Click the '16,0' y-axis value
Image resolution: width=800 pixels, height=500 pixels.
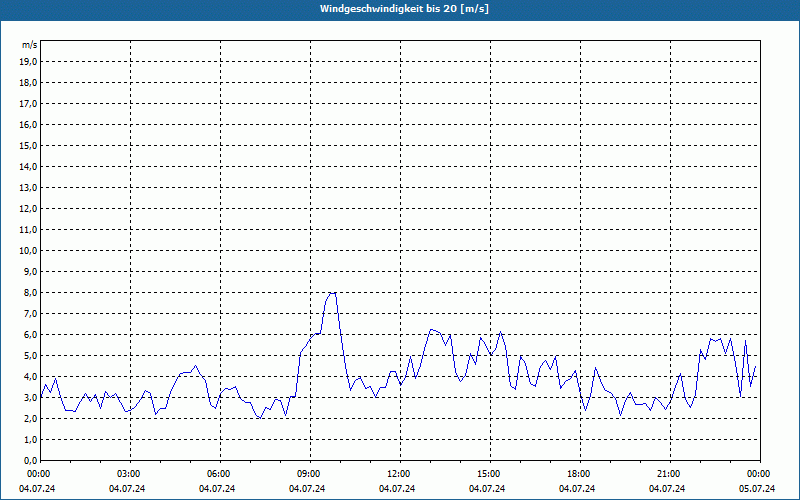pos(29,124)
